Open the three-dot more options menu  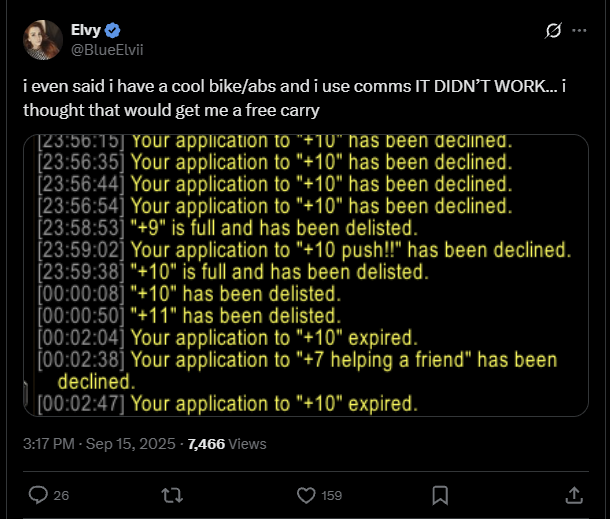(579, 30)
